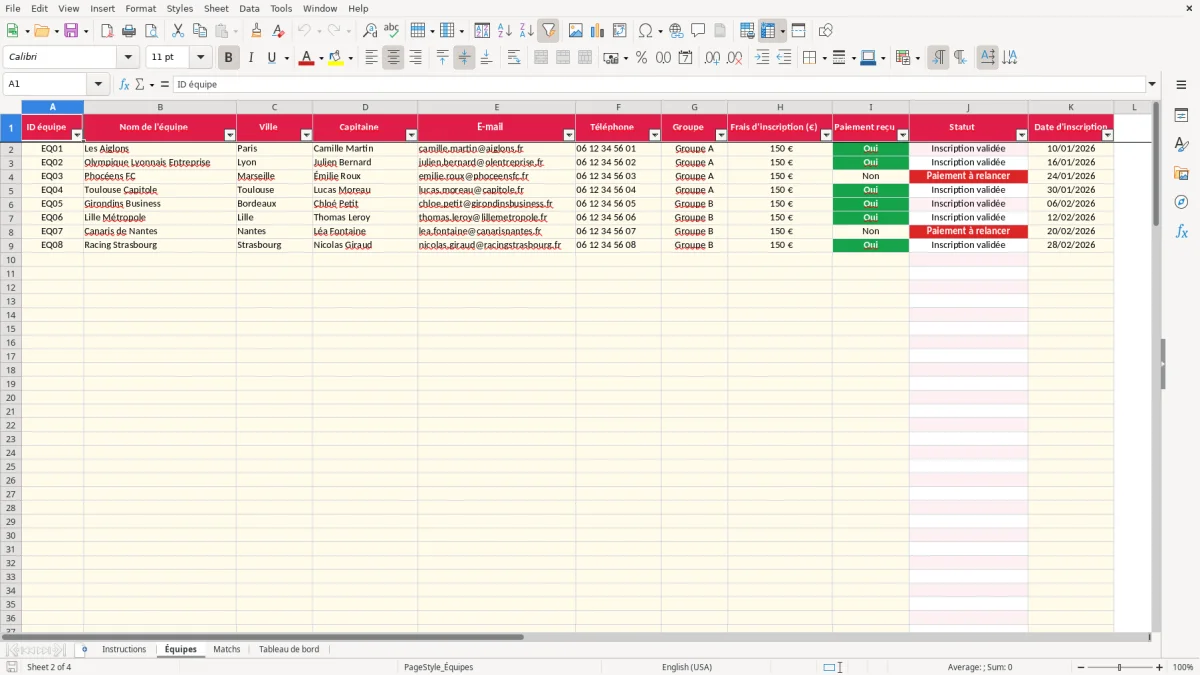Toggle Bold formatting
The height and width of the screenshot is (675, 1200).
pyautogui.click(x=228, y=58)
